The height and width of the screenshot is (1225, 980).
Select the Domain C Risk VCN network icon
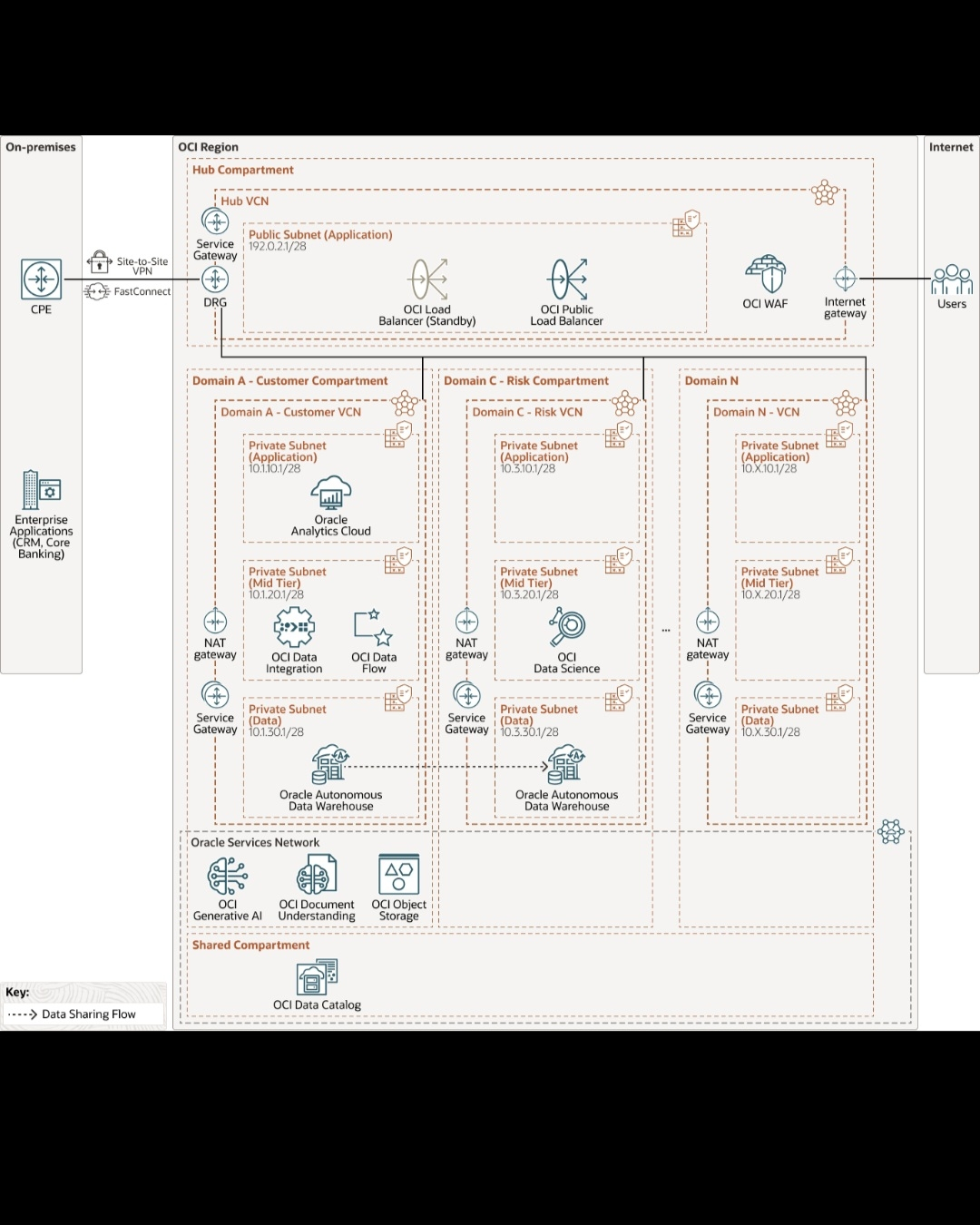pos(625,403)
